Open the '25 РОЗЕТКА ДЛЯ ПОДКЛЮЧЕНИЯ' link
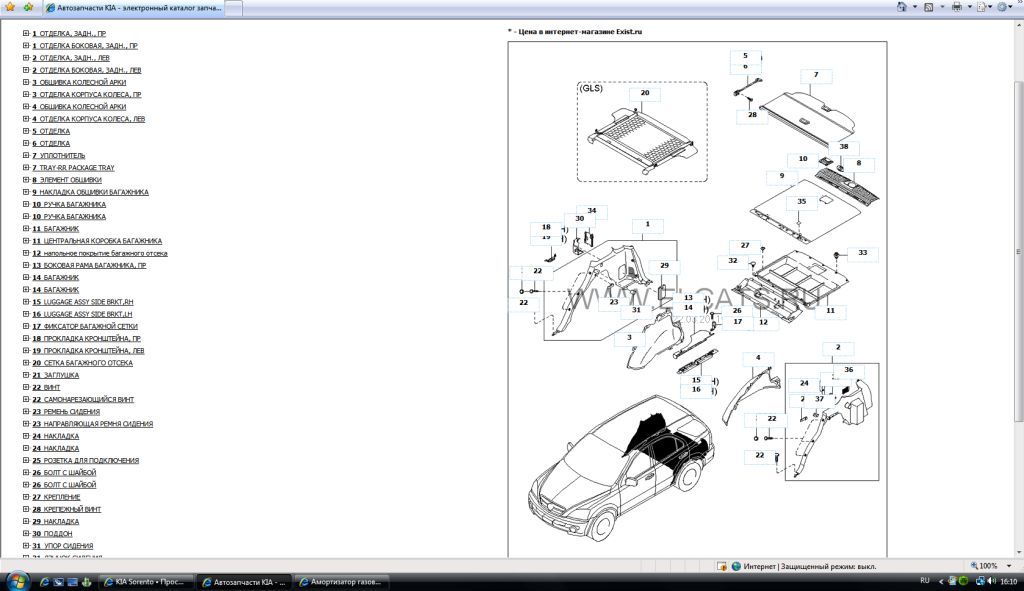This screenshot has width=1024, height=591. click(90, 460)
